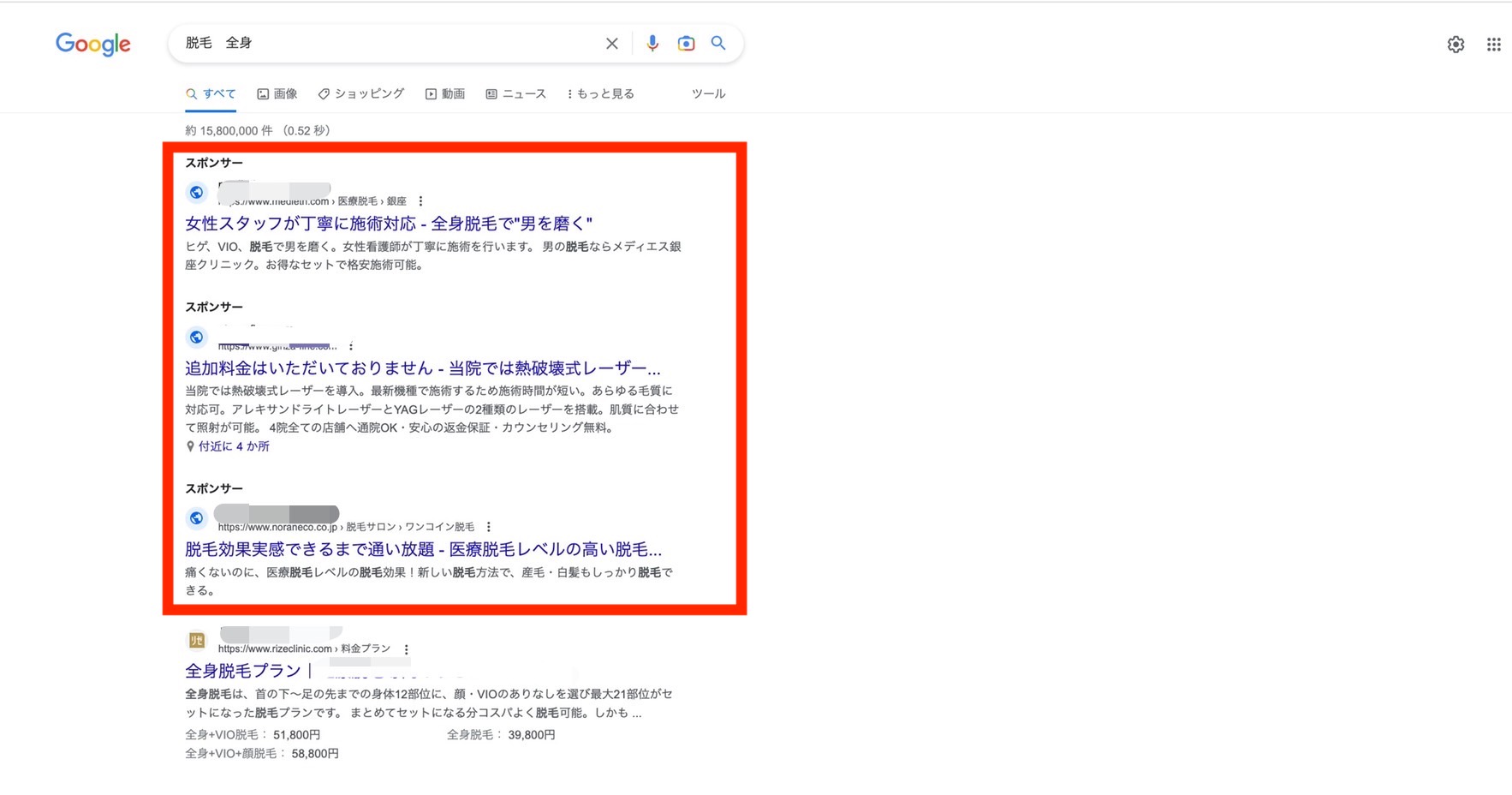Click the Google logo
The width and height of the screenshot is (1512, 795).
tap(92, 44)
